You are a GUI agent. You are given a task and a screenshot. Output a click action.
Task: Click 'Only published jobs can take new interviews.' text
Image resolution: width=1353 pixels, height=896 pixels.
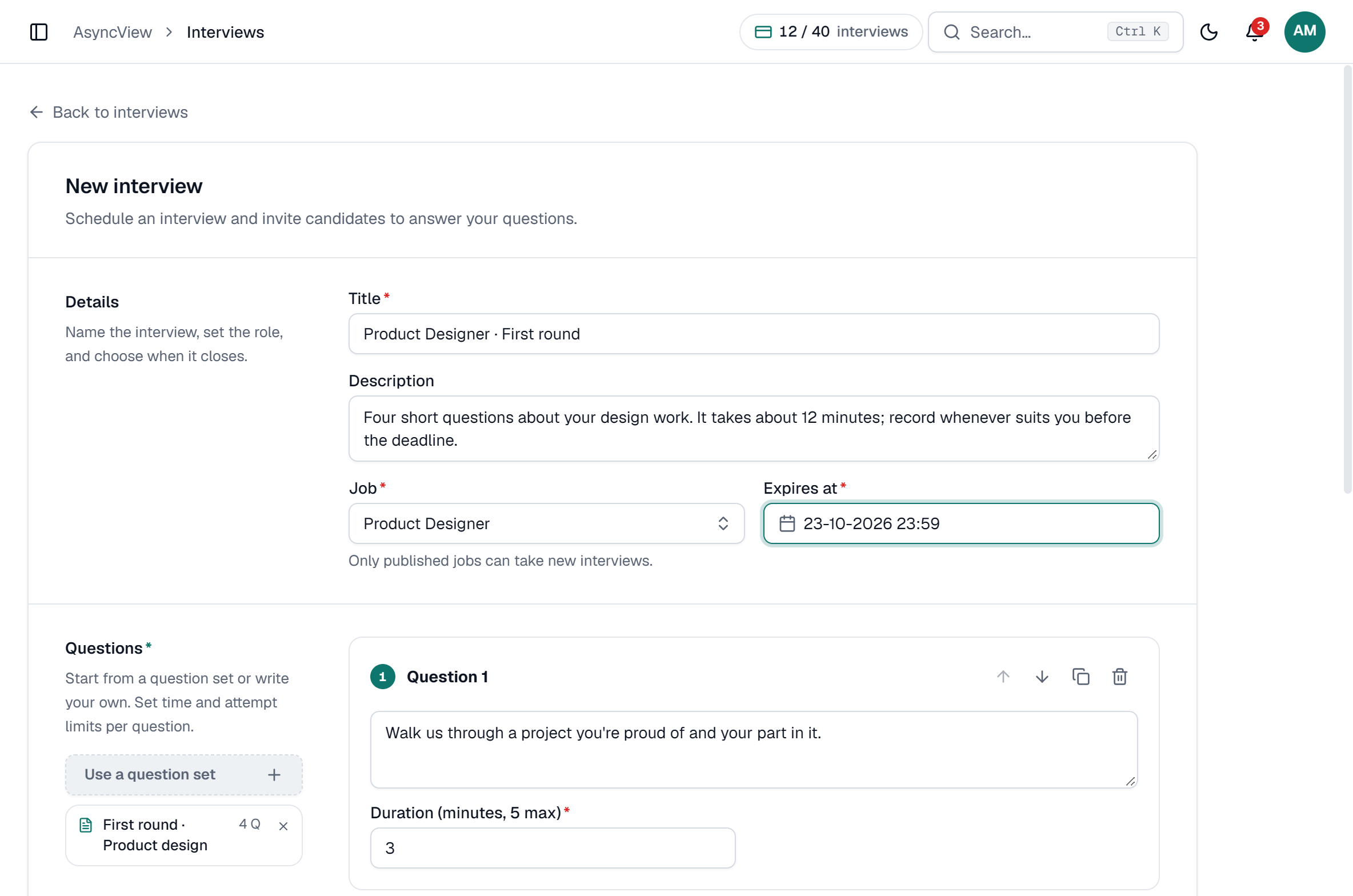(501, 561)
